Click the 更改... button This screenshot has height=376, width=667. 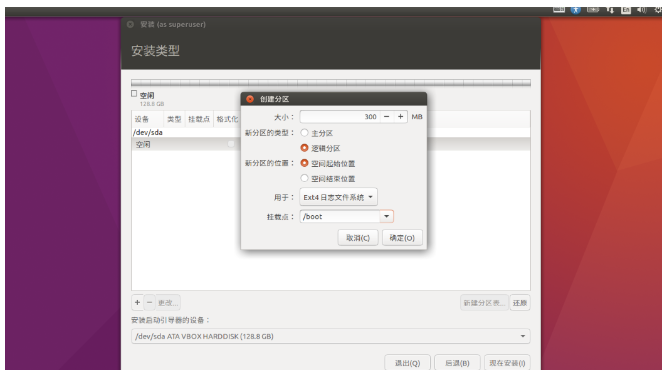click(x=168, y=302)
